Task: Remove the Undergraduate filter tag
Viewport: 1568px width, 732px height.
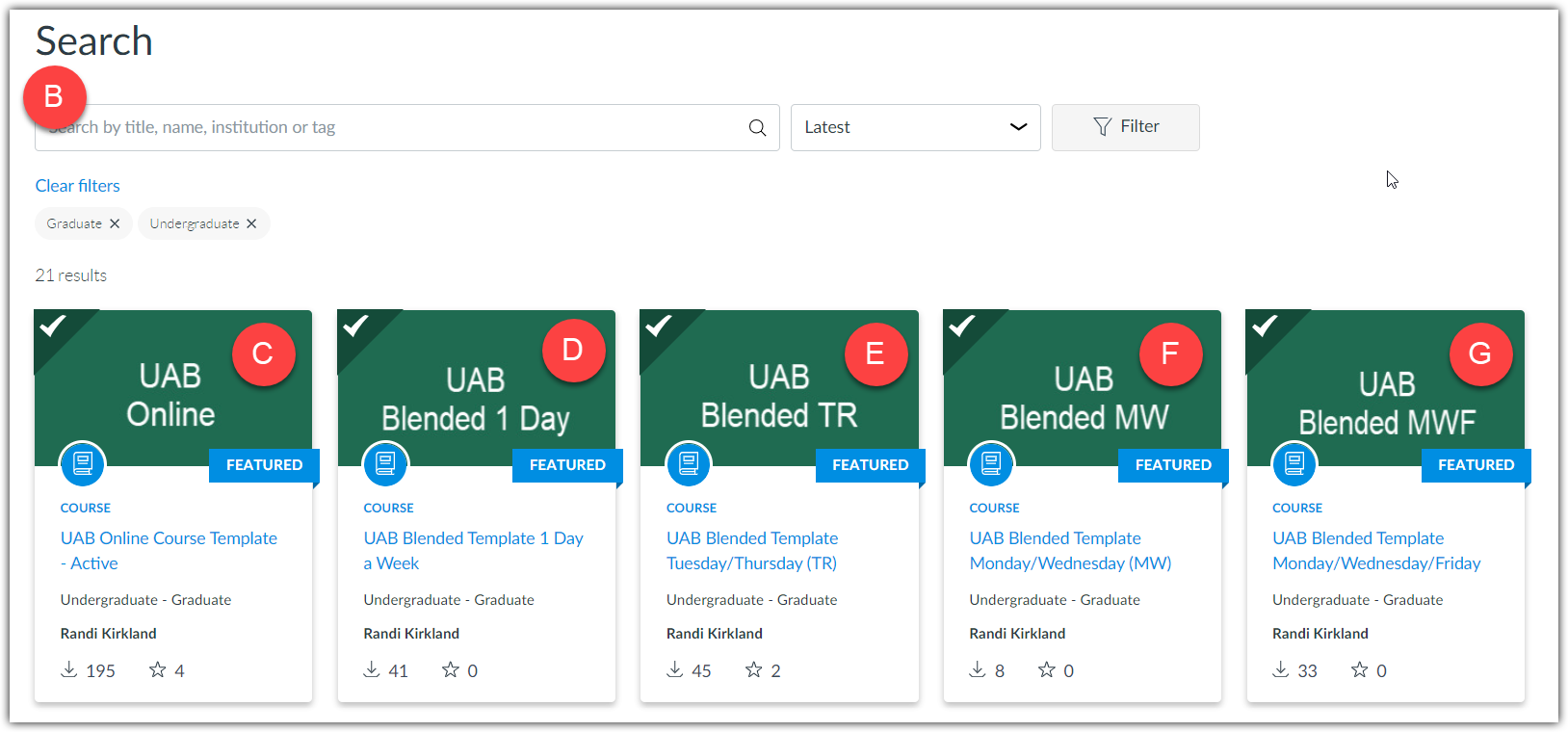Action: coord(251,223)
